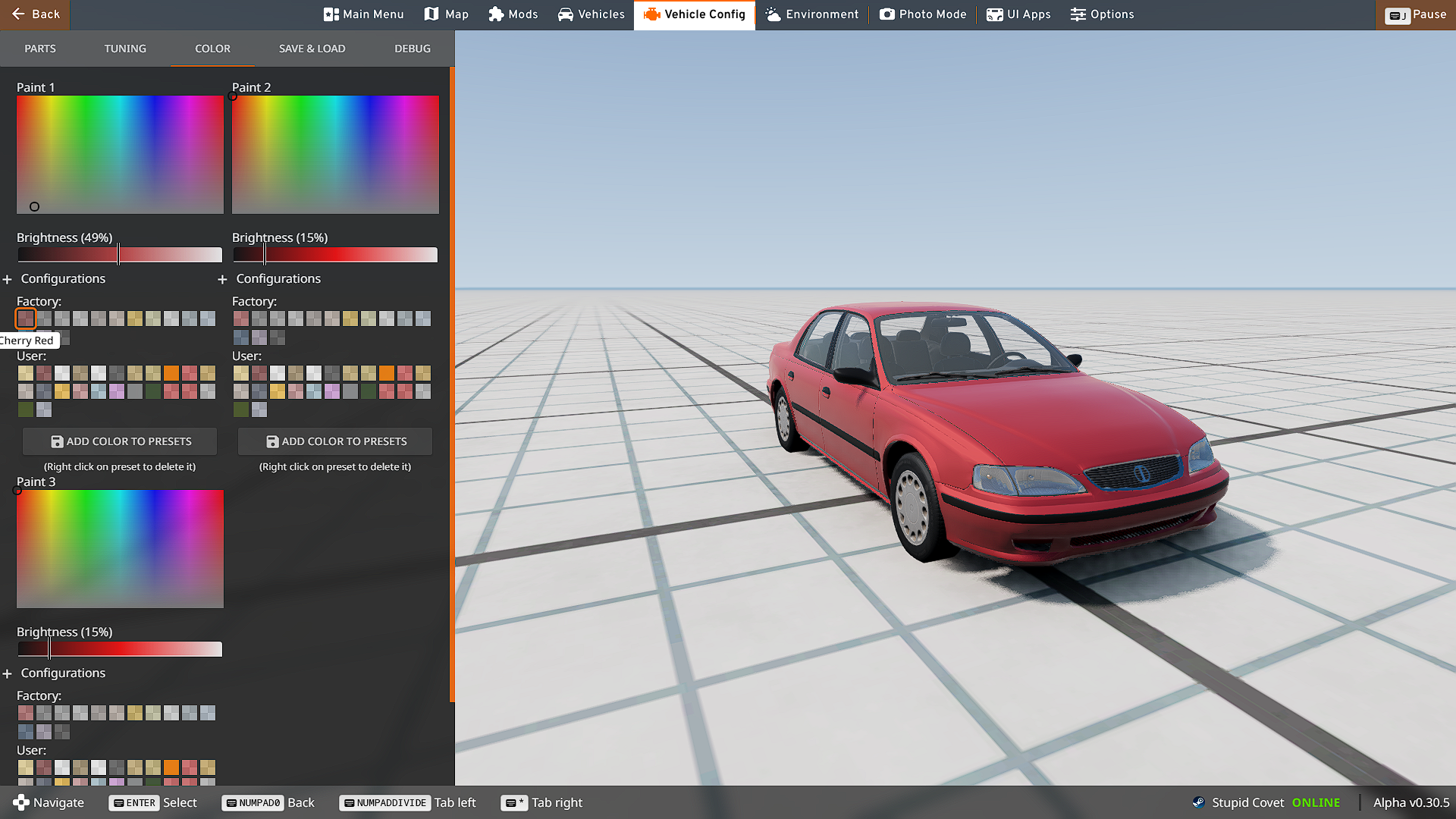This screenshot has height=819, width=1456.
Task: Click the Options sliders icon
Action: point(1078,14)
